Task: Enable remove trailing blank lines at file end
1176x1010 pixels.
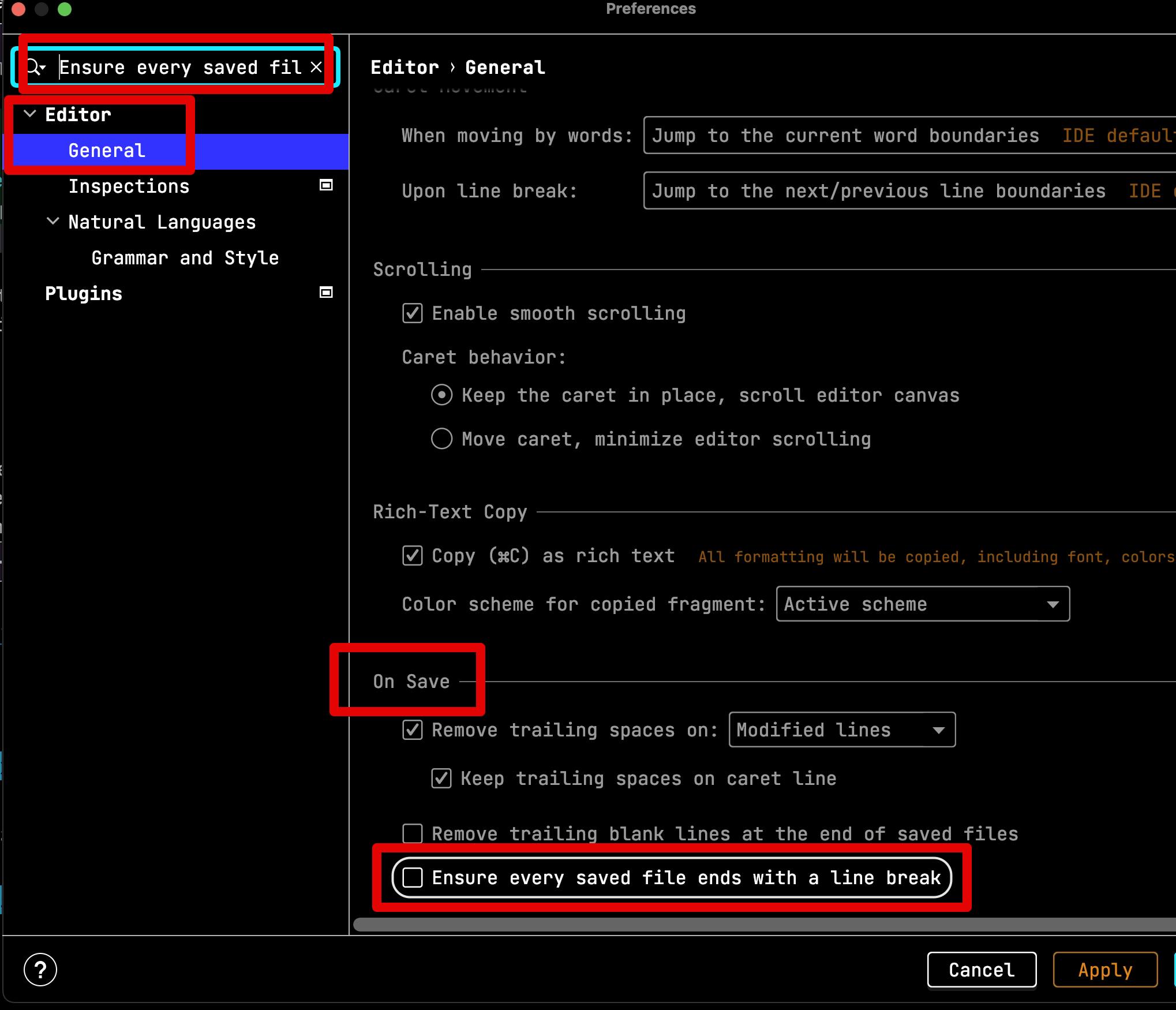Action: [x=412, y=833]
